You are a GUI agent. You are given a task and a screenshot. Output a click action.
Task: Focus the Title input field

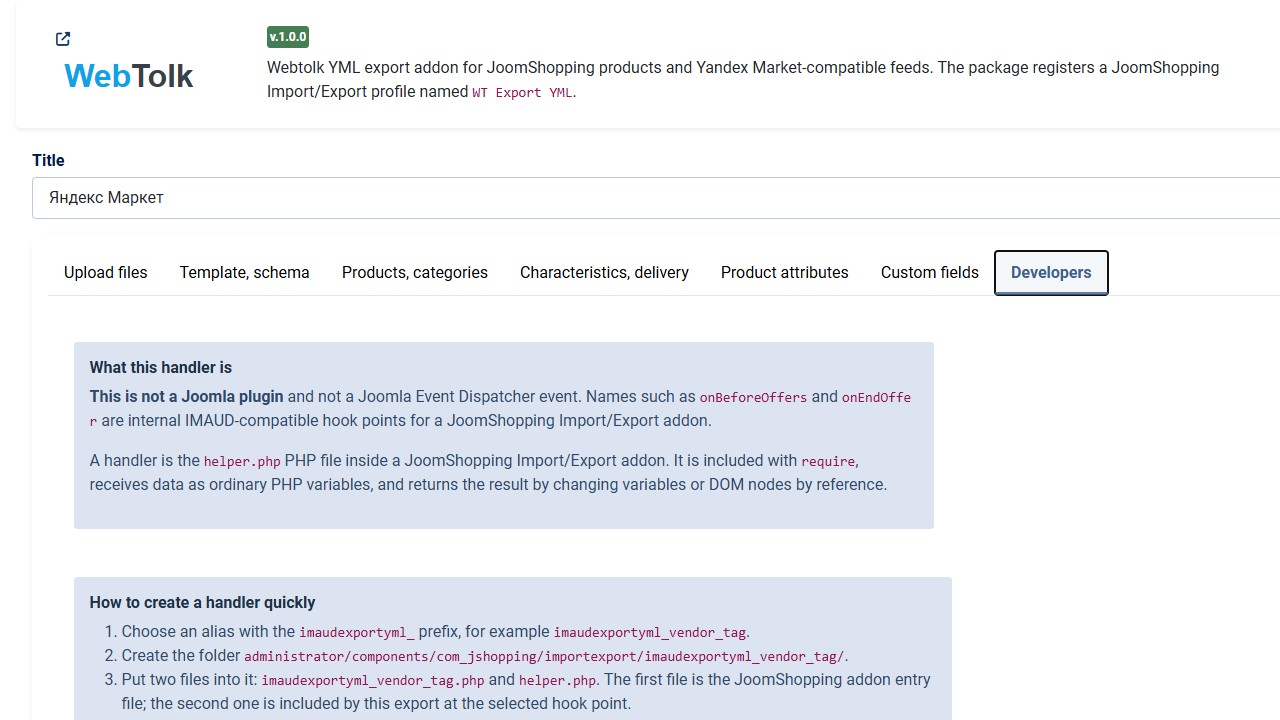[x=656, y=198]
